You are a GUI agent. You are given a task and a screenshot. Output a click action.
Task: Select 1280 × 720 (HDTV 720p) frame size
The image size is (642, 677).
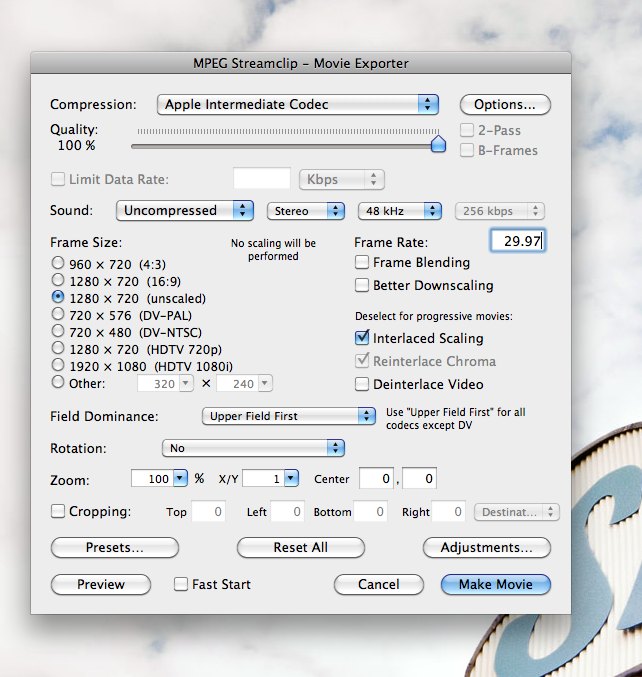coord(58,348)
